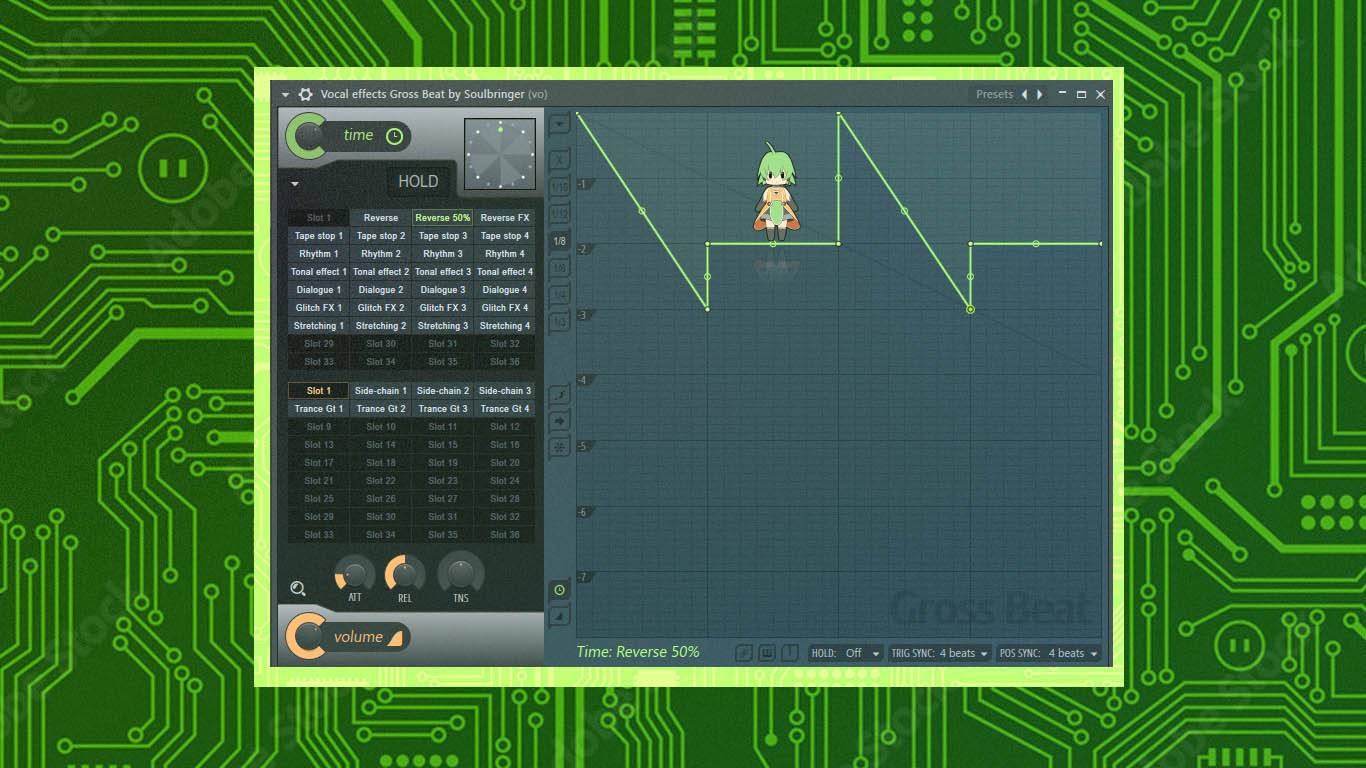Select the Tonal effect 2 preset

tap(381, 272)
